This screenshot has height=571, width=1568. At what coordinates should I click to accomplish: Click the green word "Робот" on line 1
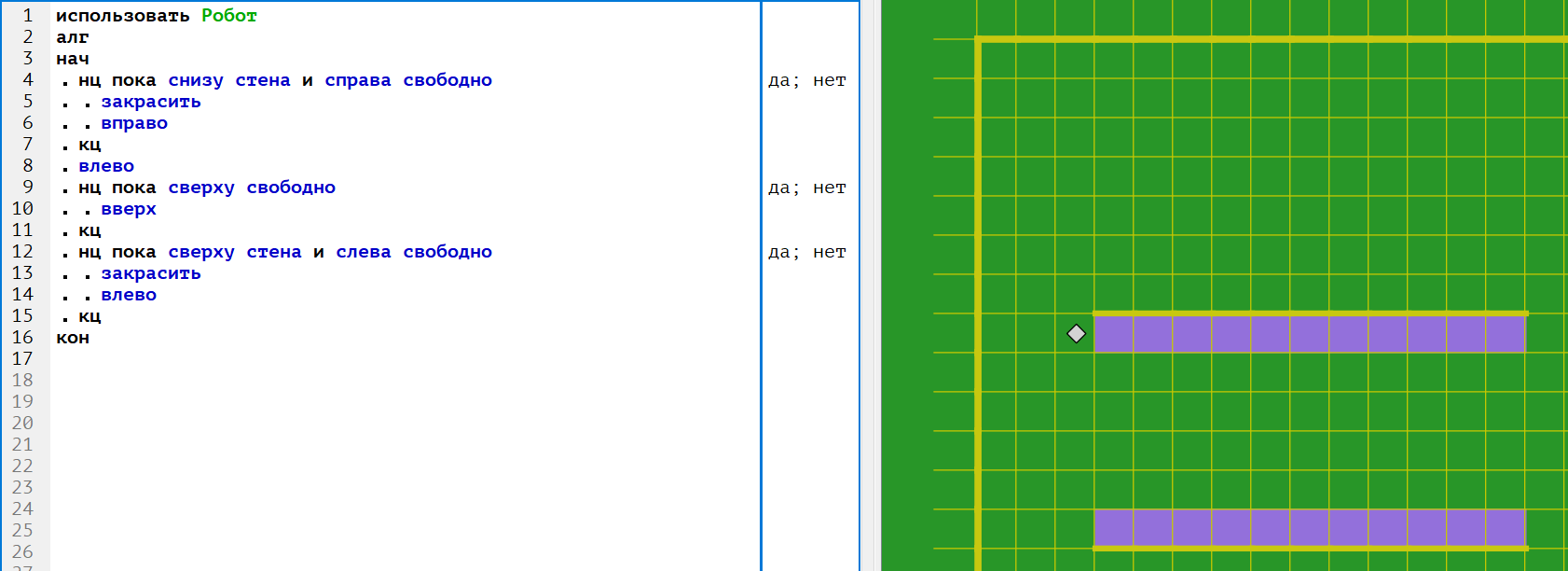click(x=228, y=16)
